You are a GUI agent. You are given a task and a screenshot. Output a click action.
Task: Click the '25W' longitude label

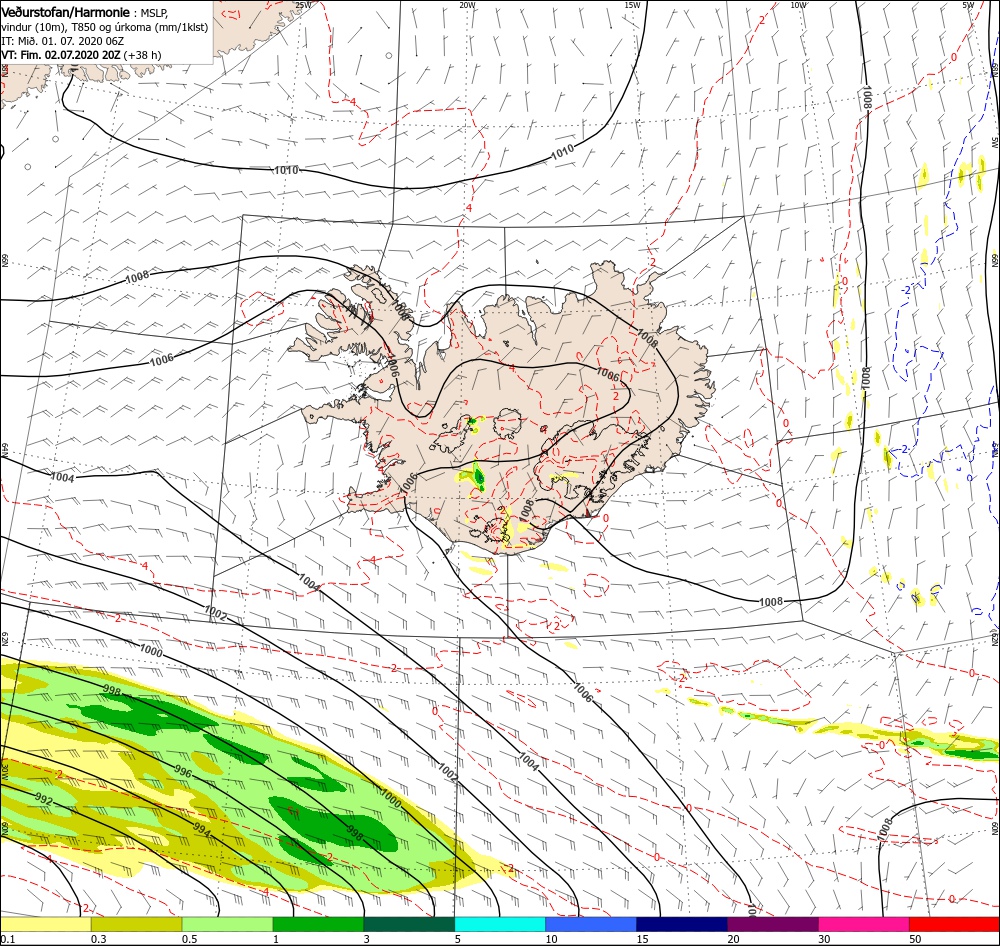pos(304,5)
